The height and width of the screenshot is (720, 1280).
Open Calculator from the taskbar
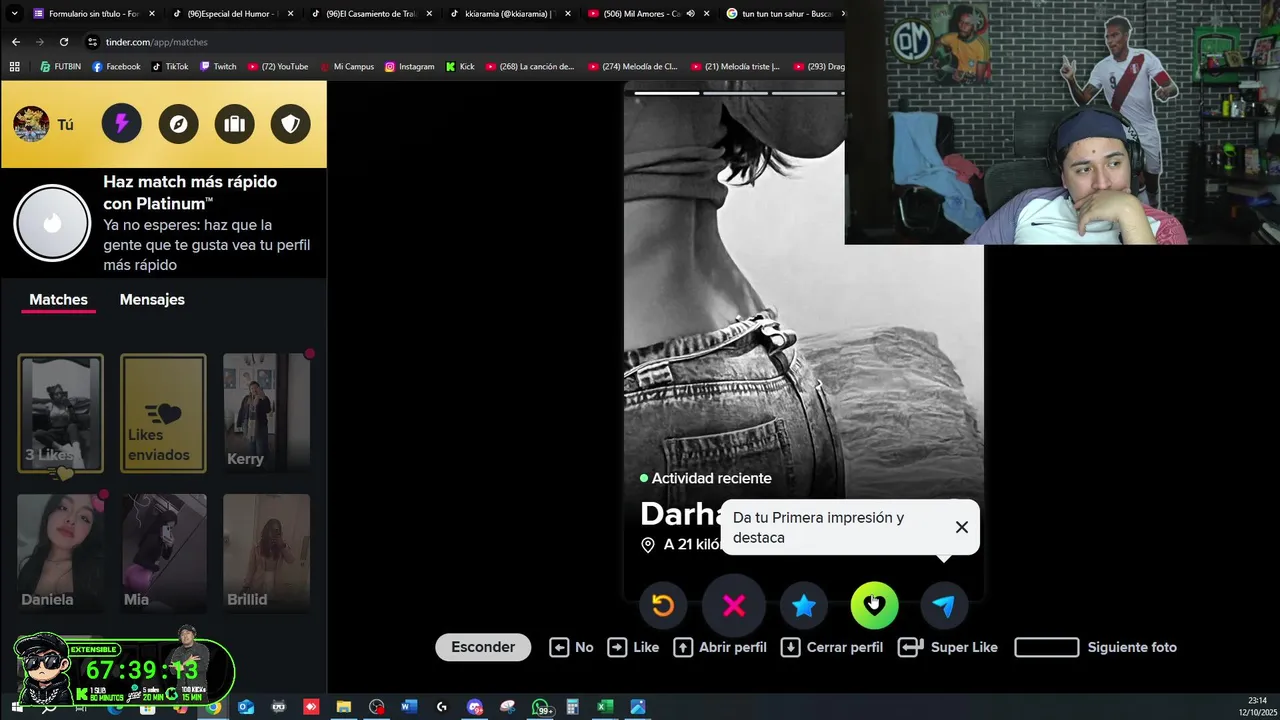click(573, 707)
